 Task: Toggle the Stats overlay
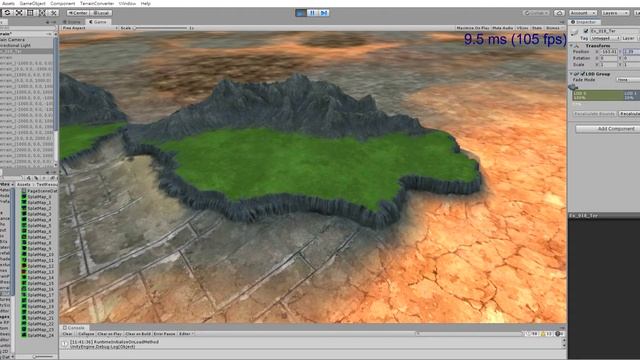pos(537,28)
